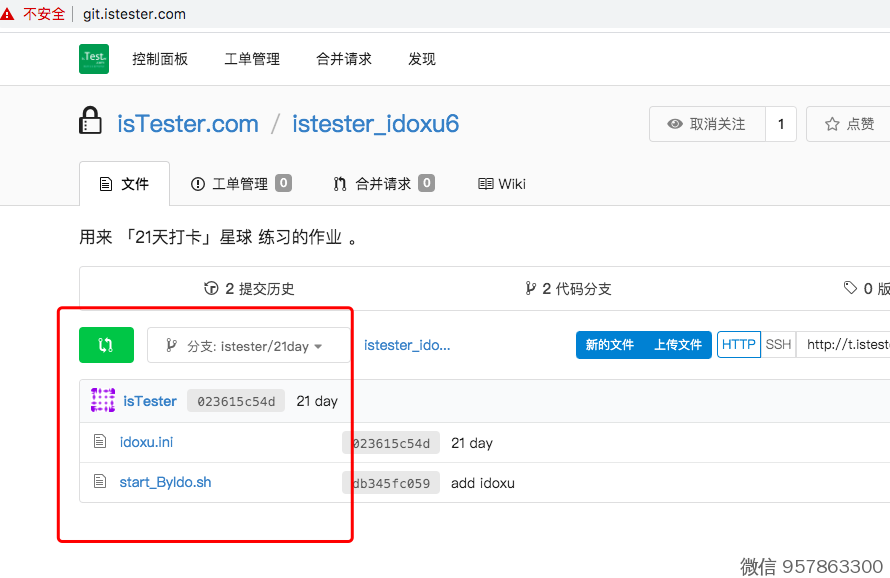Click the isTester green logo icon
Viewport: 890px width, 578px height.
[x=94, y=59]
